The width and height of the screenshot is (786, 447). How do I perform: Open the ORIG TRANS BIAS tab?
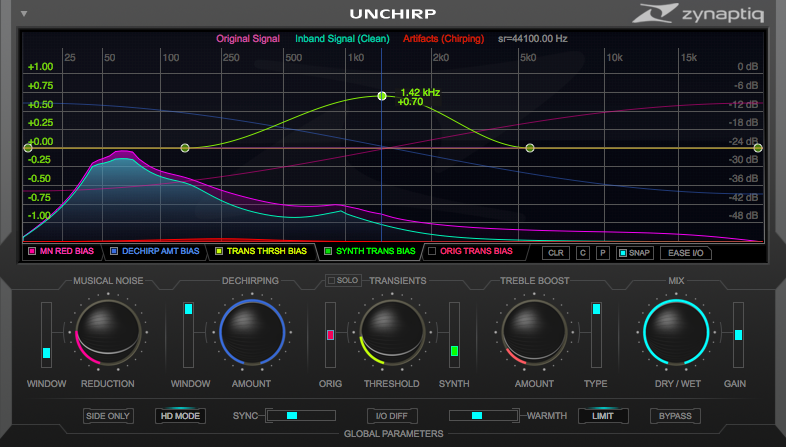pyautogui.click(x=470, y=251)
